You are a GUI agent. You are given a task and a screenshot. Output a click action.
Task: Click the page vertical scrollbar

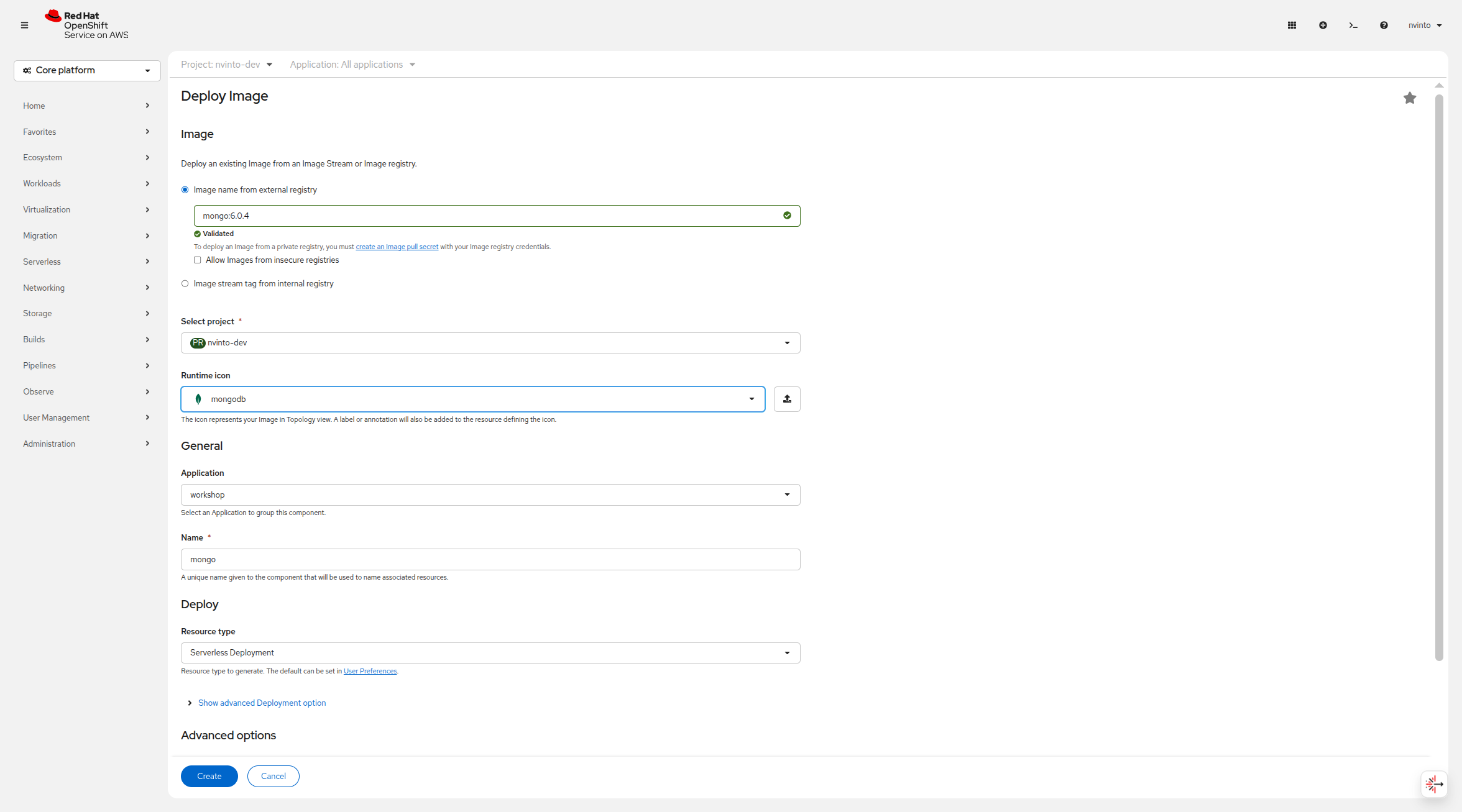[x=1439, y=378]
